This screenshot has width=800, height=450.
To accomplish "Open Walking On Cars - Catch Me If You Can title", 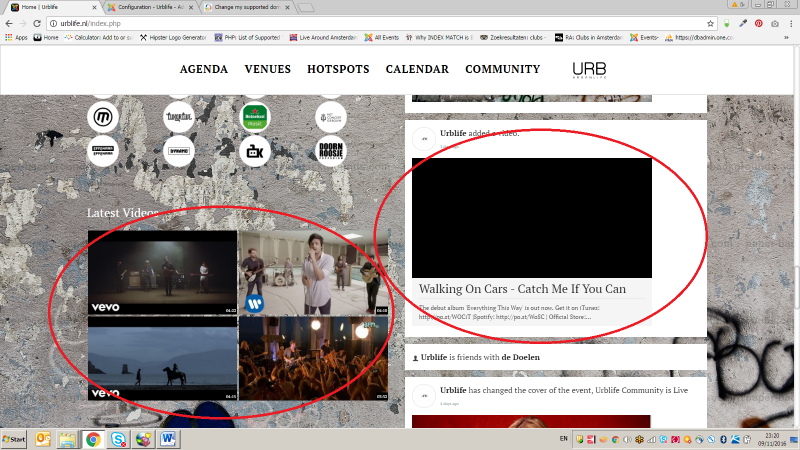I will point(522,289).
